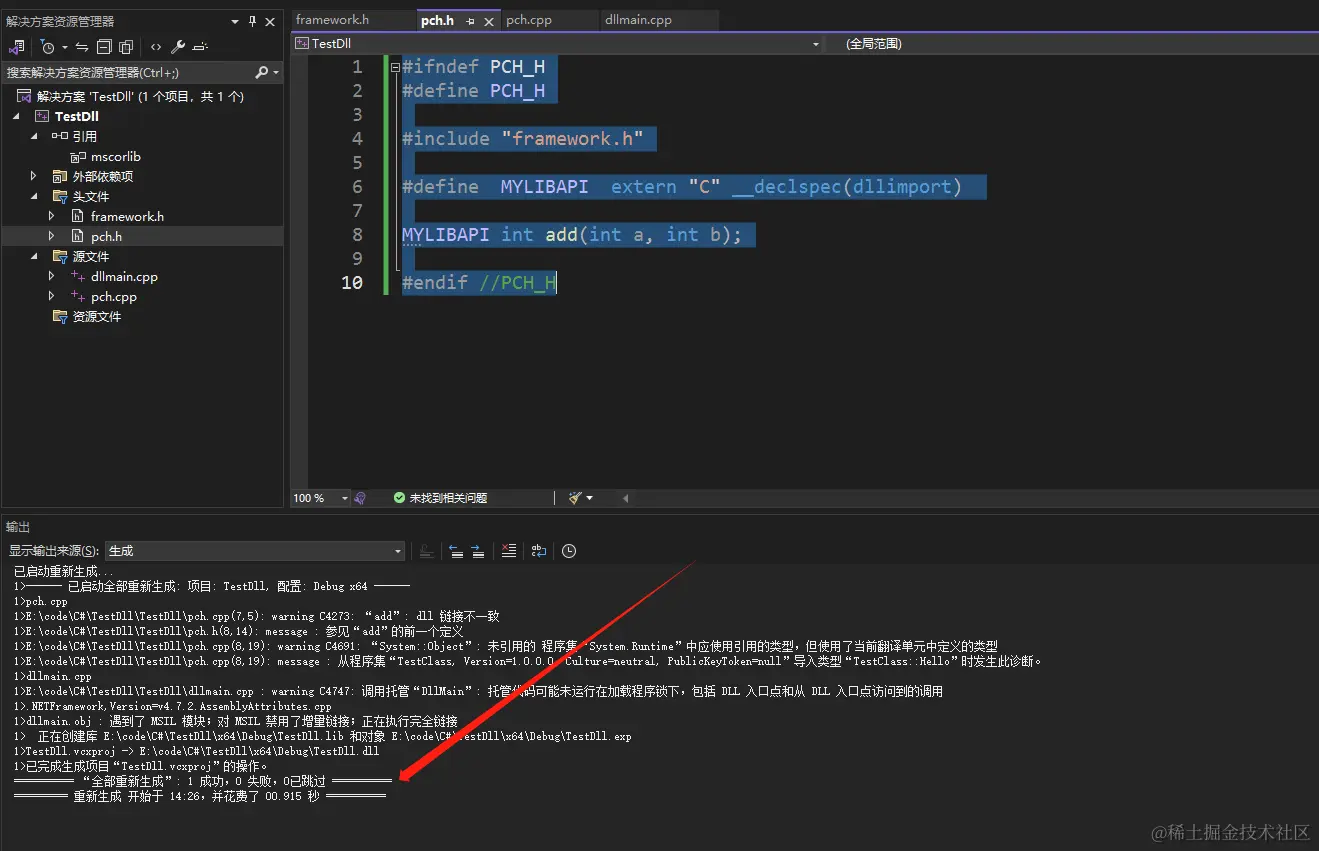Click the 头文件 folder icon
The image size is (1319, 851).
point(60,196)
